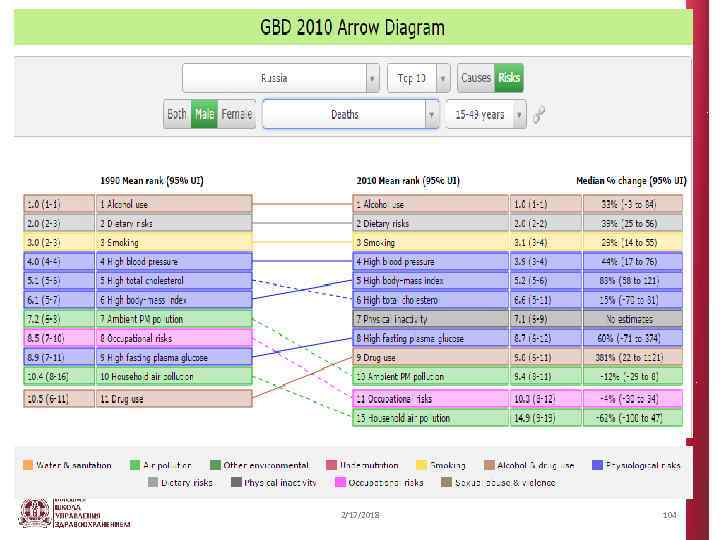Choose Both sexes
The width and height of the screenshot is (720, 540).
coord(177,114)
